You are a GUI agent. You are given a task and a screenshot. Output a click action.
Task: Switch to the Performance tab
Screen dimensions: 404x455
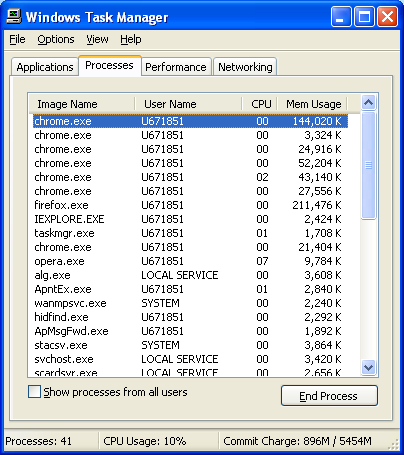point(176,67)
